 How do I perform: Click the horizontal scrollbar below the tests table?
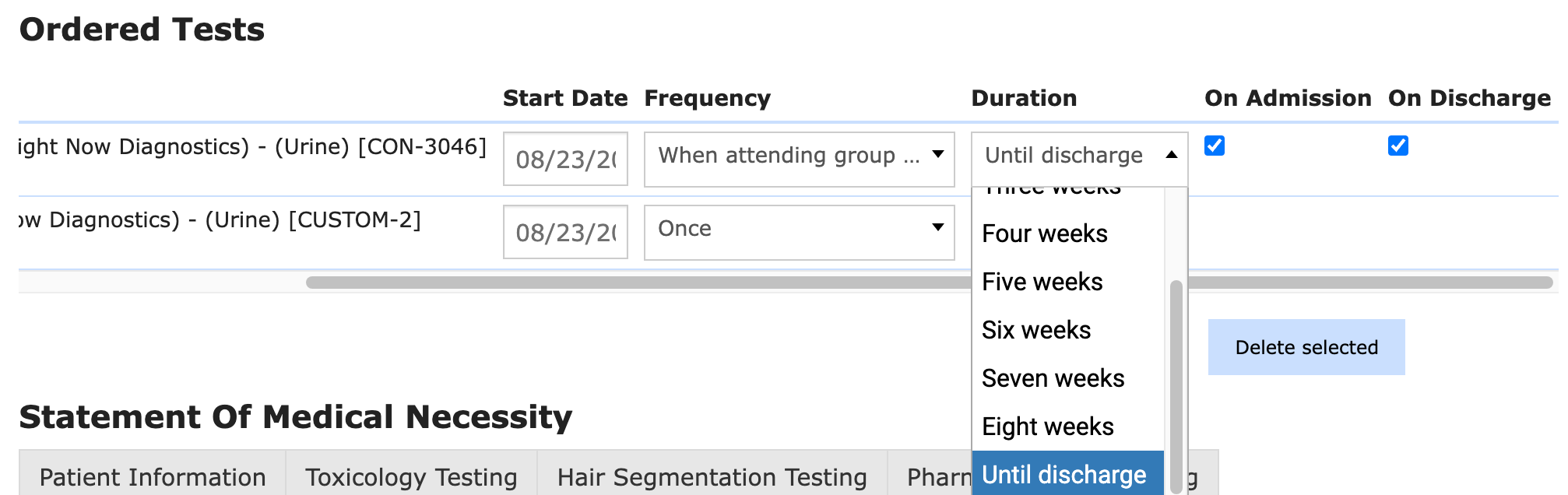[623, 282]
